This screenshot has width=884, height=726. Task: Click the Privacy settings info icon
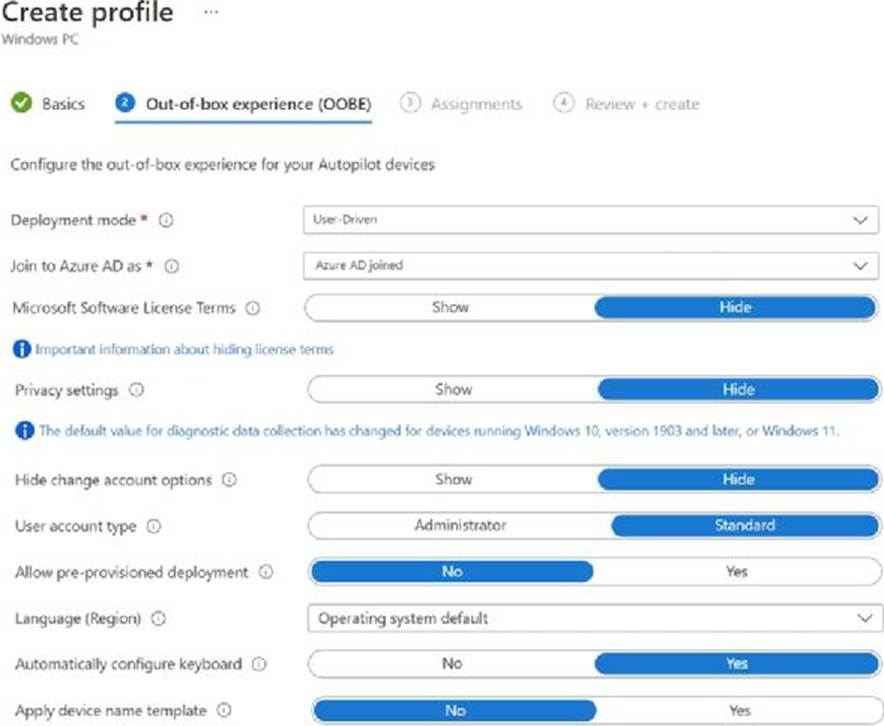point(136,390)
